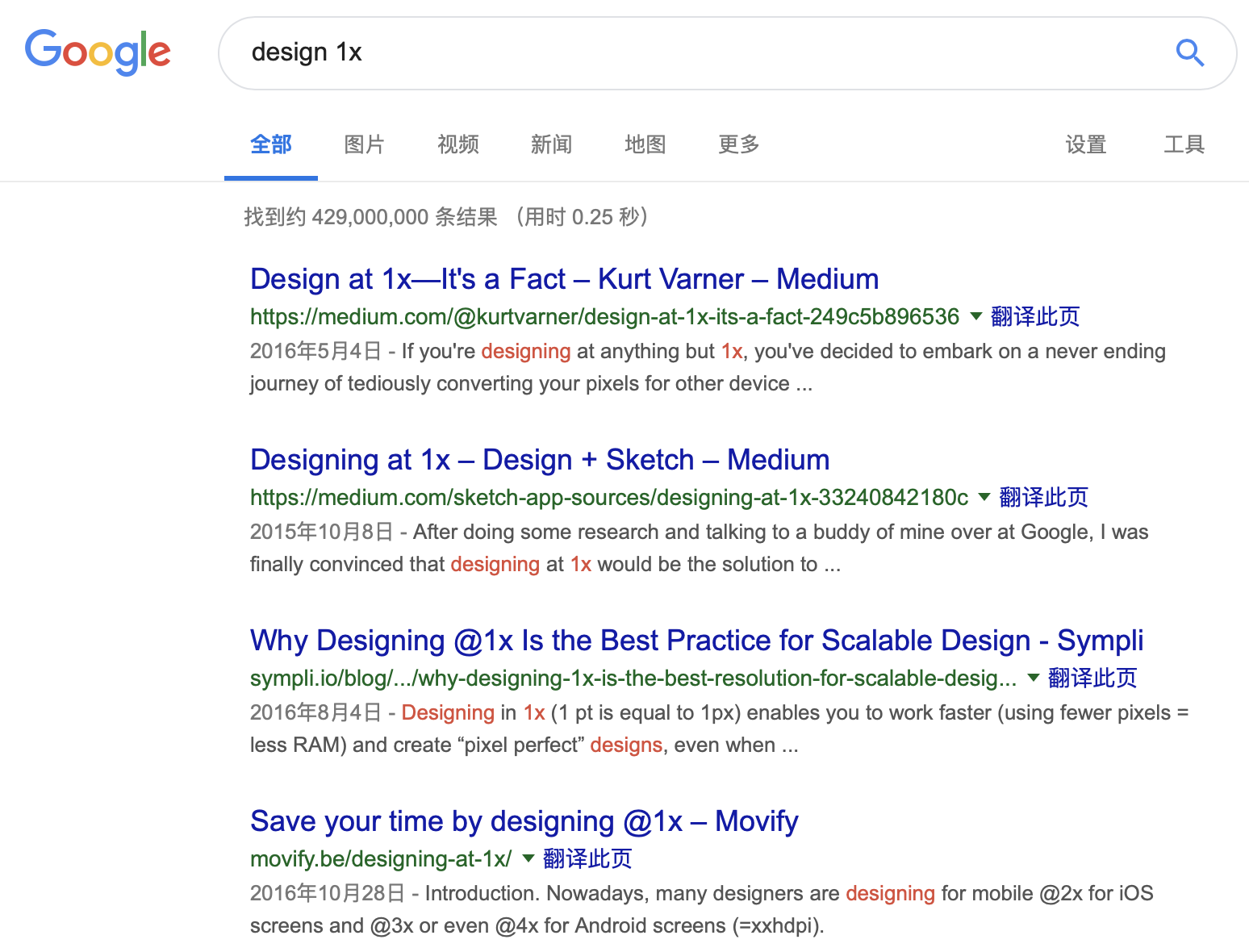Click 翻译此页 next to movify.be URL
Screen dimensions: 1249x952
click(x=587, y=858)
